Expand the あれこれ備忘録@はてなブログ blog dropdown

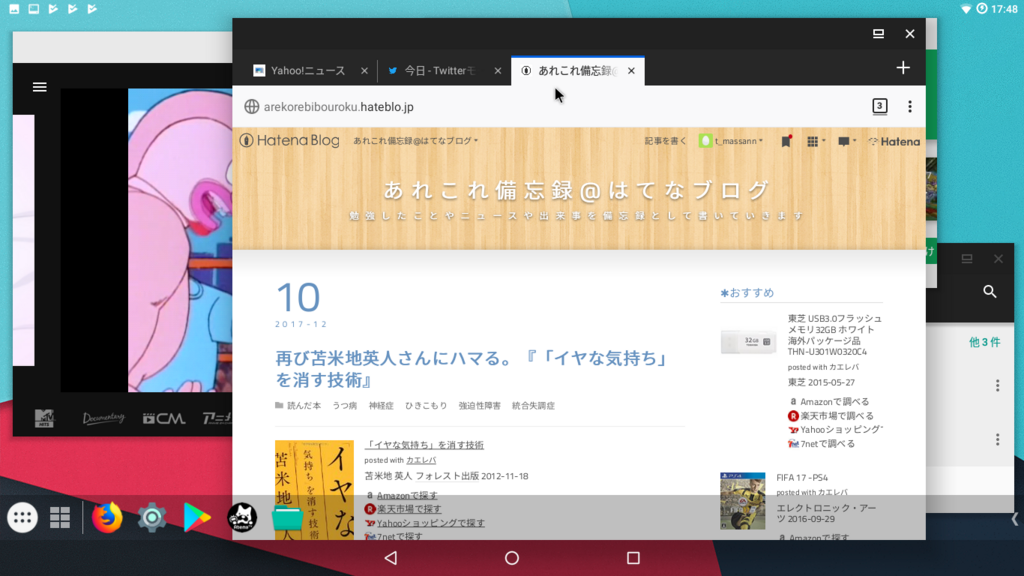click(x=415, y=140)
